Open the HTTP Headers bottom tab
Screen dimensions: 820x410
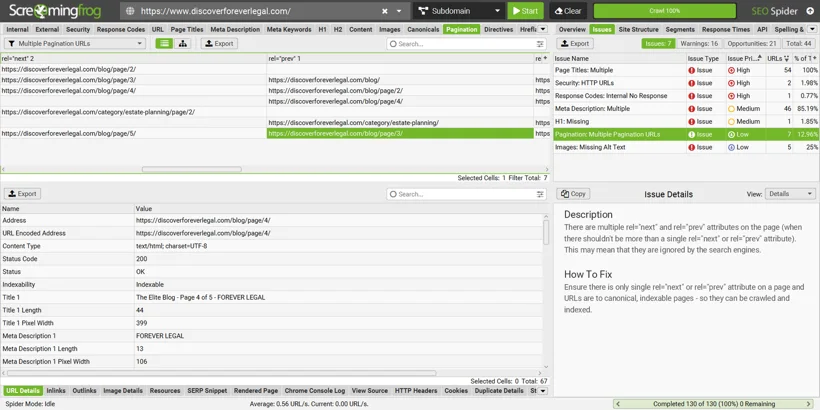(416, 391)
